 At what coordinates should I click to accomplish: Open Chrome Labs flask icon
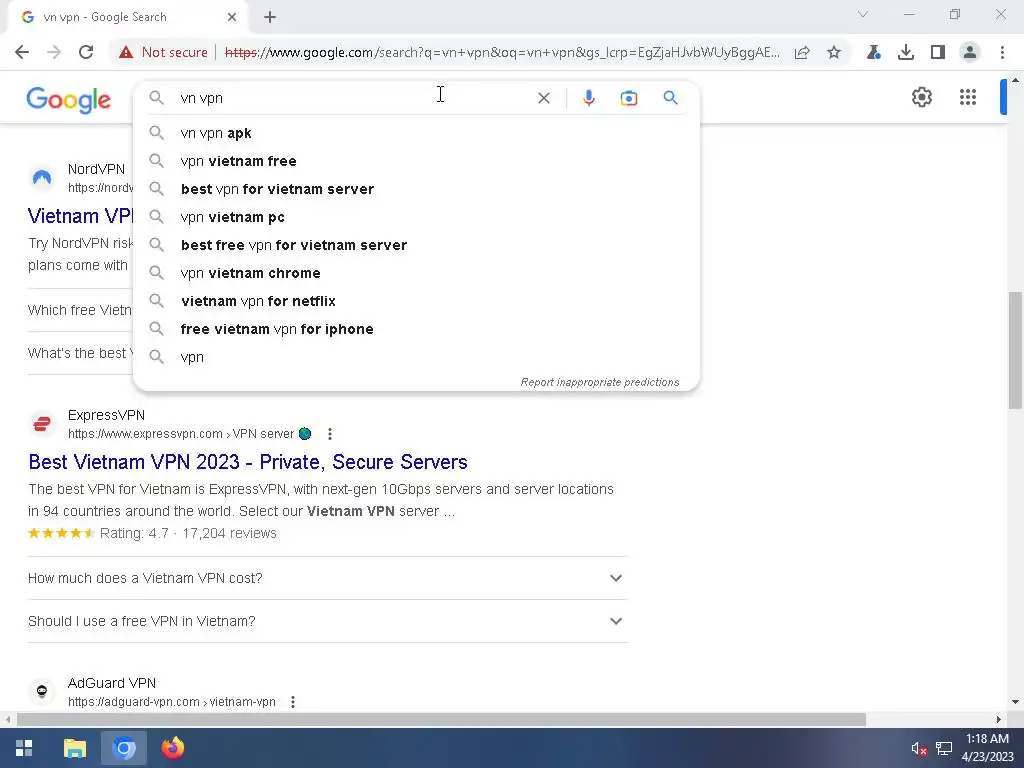[874, 52]
